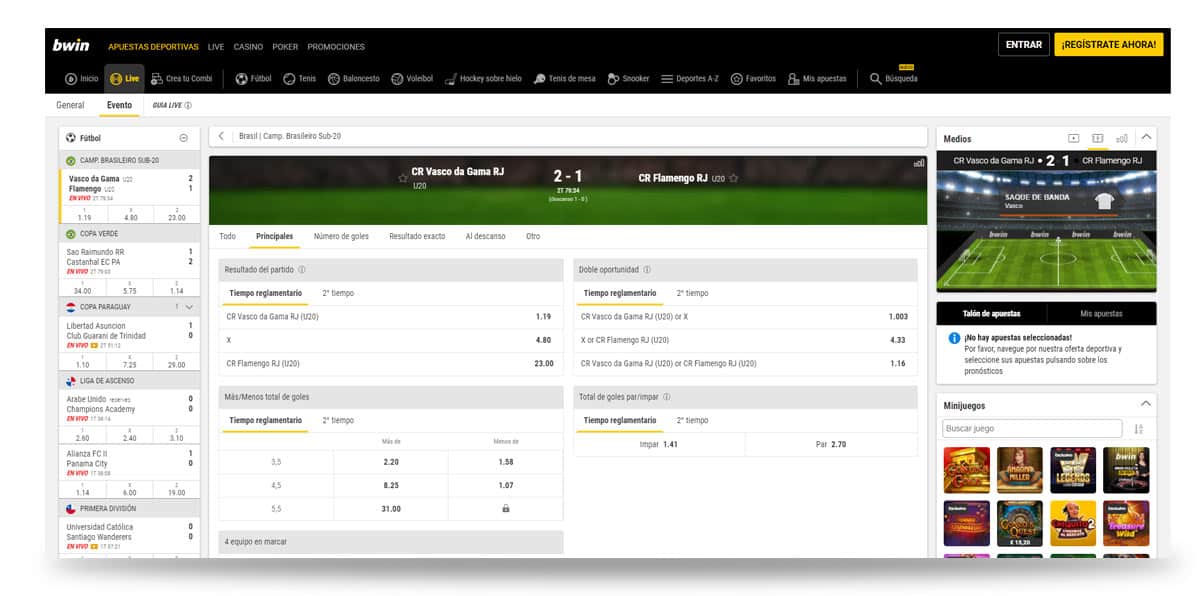Viewport: 1200px width, 596px height.
Task: Bet on draw X at 4.80
Action: 390,340
